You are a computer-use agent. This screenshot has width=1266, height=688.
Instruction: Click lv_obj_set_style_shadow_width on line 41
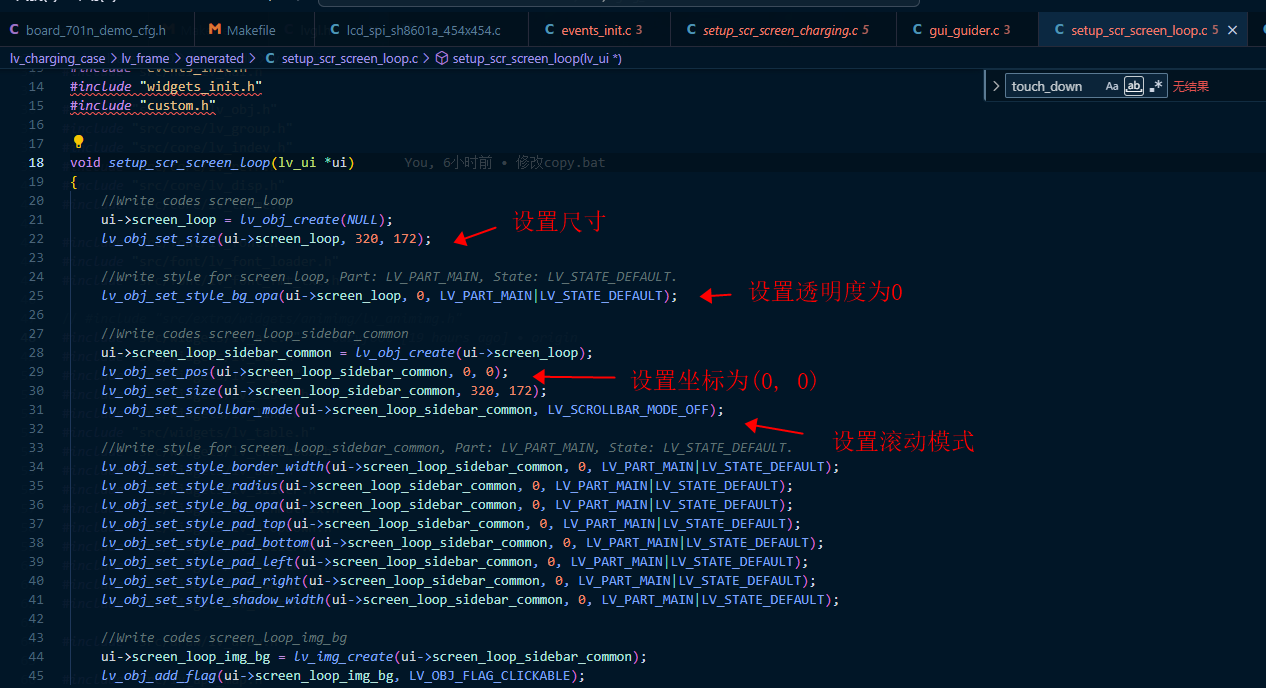pos(212,599)
